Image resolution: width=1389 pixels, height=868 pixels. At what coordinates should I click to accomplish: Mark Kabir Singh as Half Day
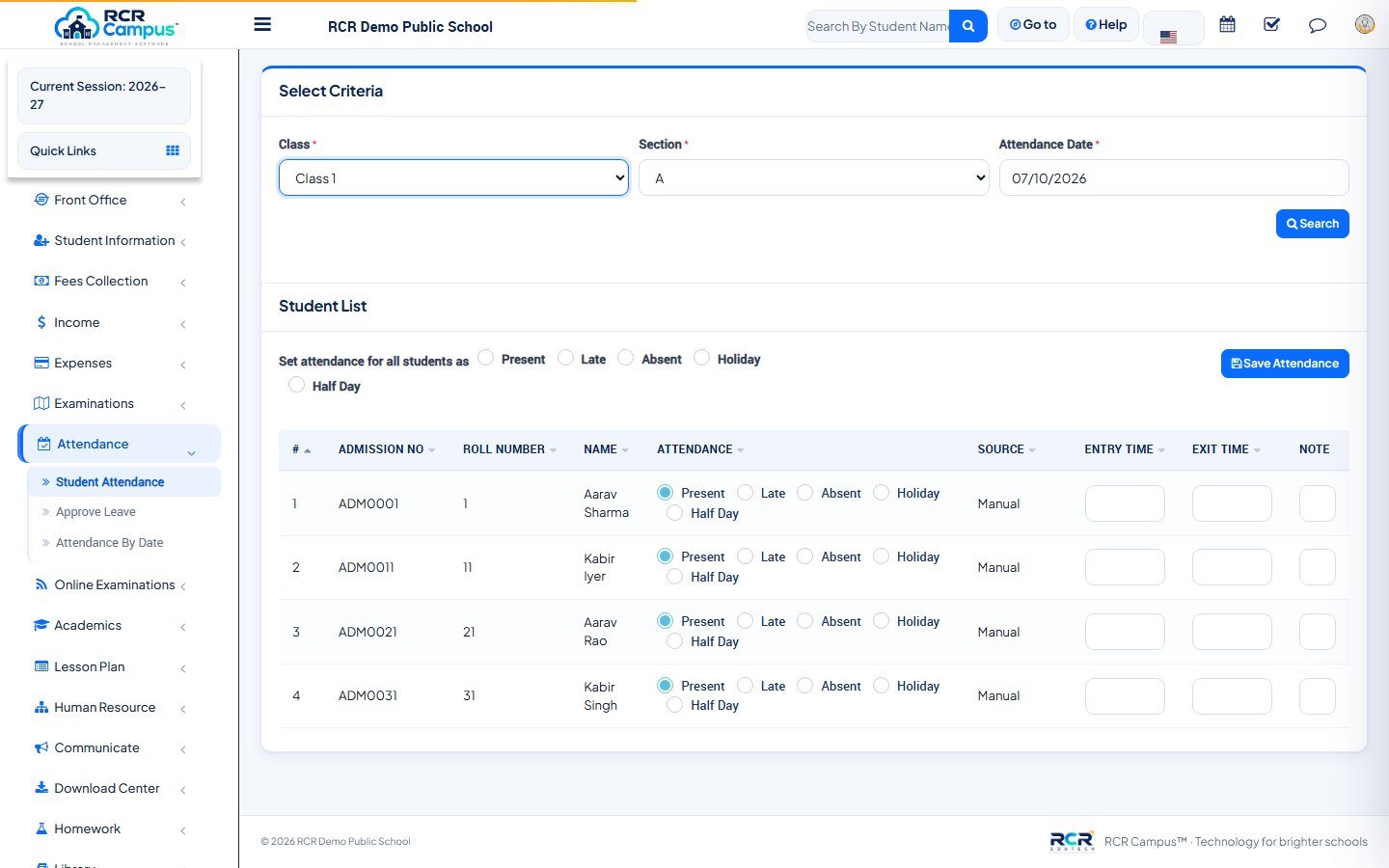coord(675,706)
